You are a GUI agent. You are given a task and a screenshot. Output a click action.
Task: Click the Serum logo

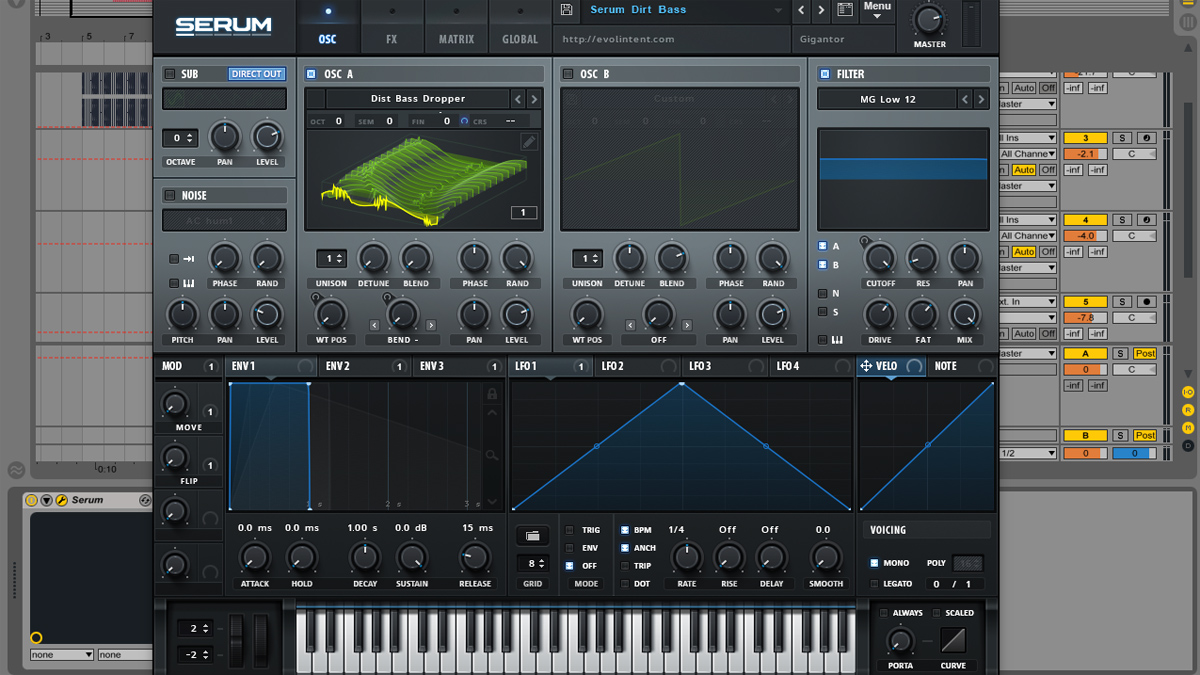223,26
